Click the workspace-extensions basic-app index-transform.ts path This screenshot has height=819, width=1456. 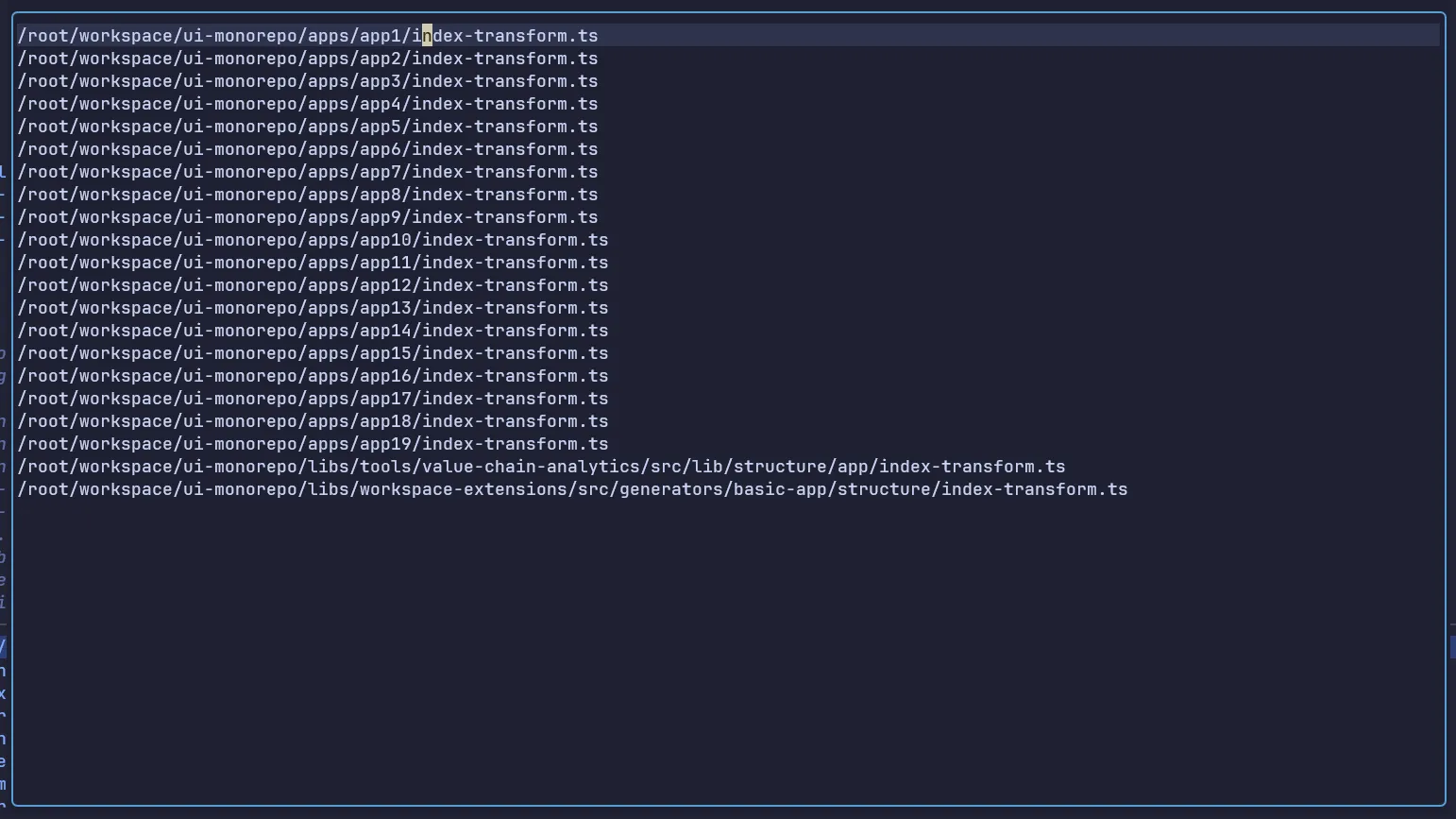tap(572, 489)
